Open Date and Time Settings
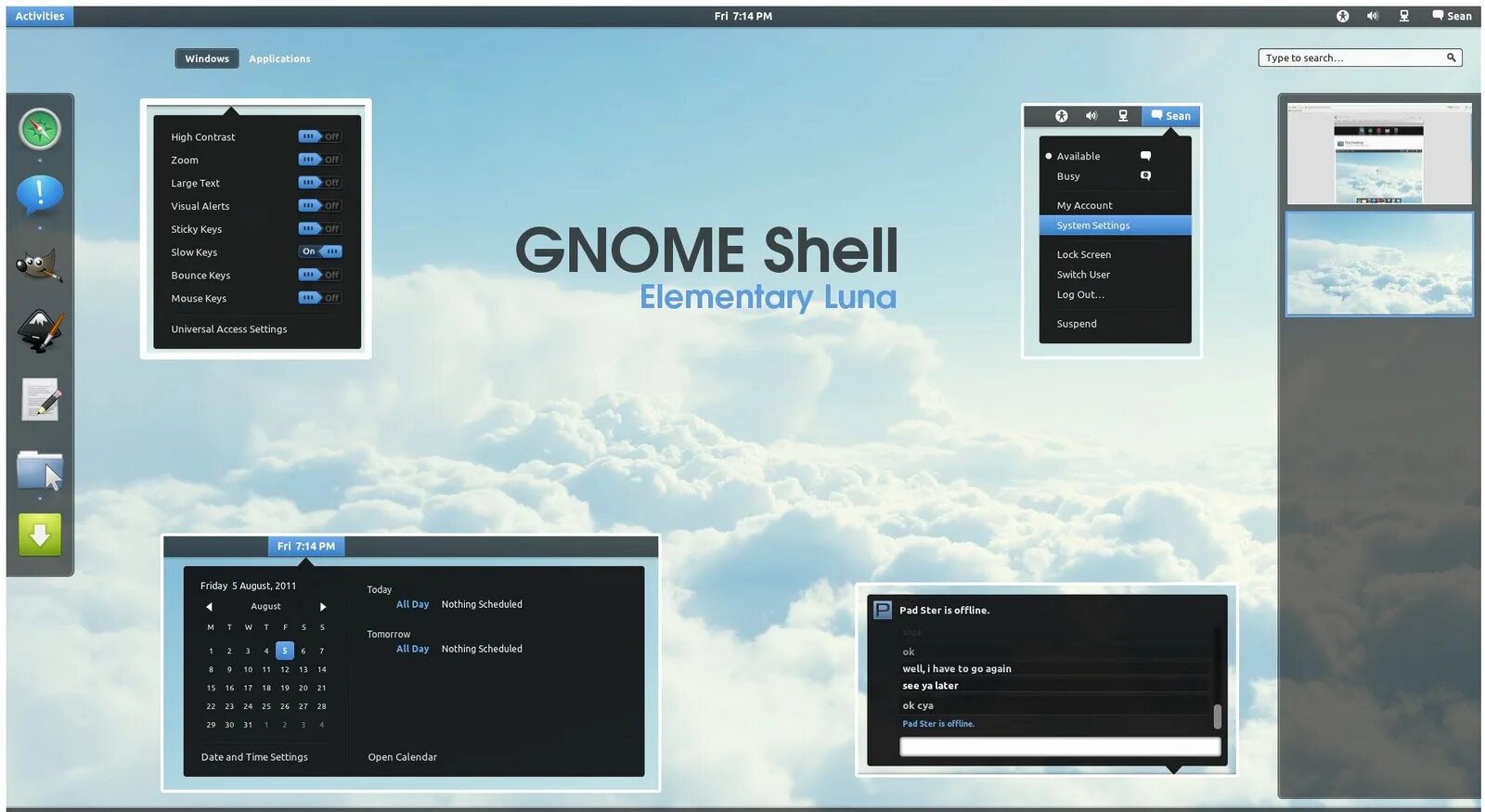1485x812 pixels. [x=254, y=757]
